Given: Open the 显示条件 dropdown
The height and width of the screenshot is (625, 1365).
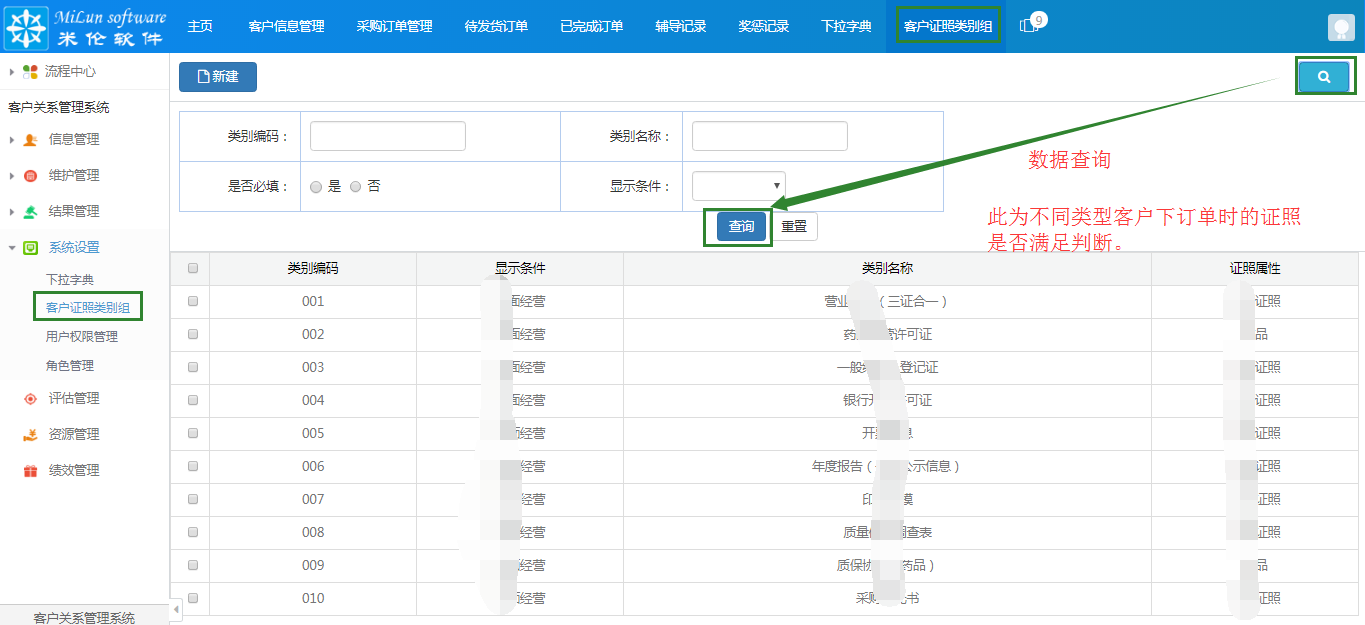Looking at the screenshot, I should [x=738, y=186].
